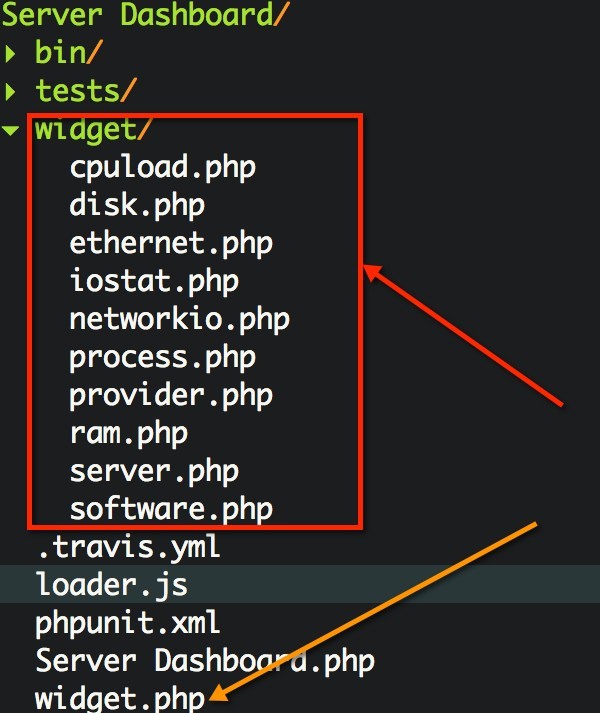Open server.php file
This screenshot has width=600, height=713.
click(154, 472)
